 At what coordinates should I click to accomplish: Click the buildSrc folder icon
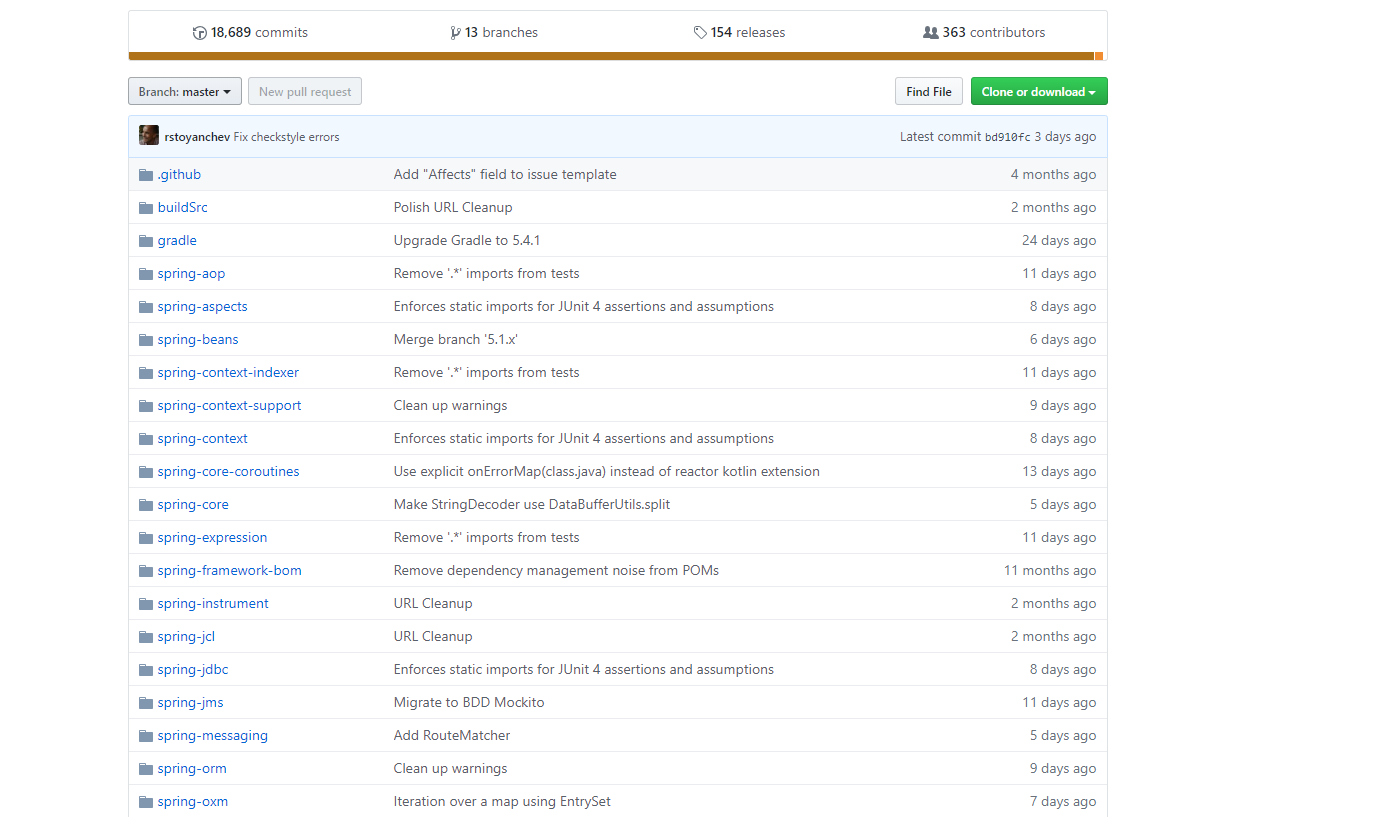pyautogui.click(x=146, y=208)
